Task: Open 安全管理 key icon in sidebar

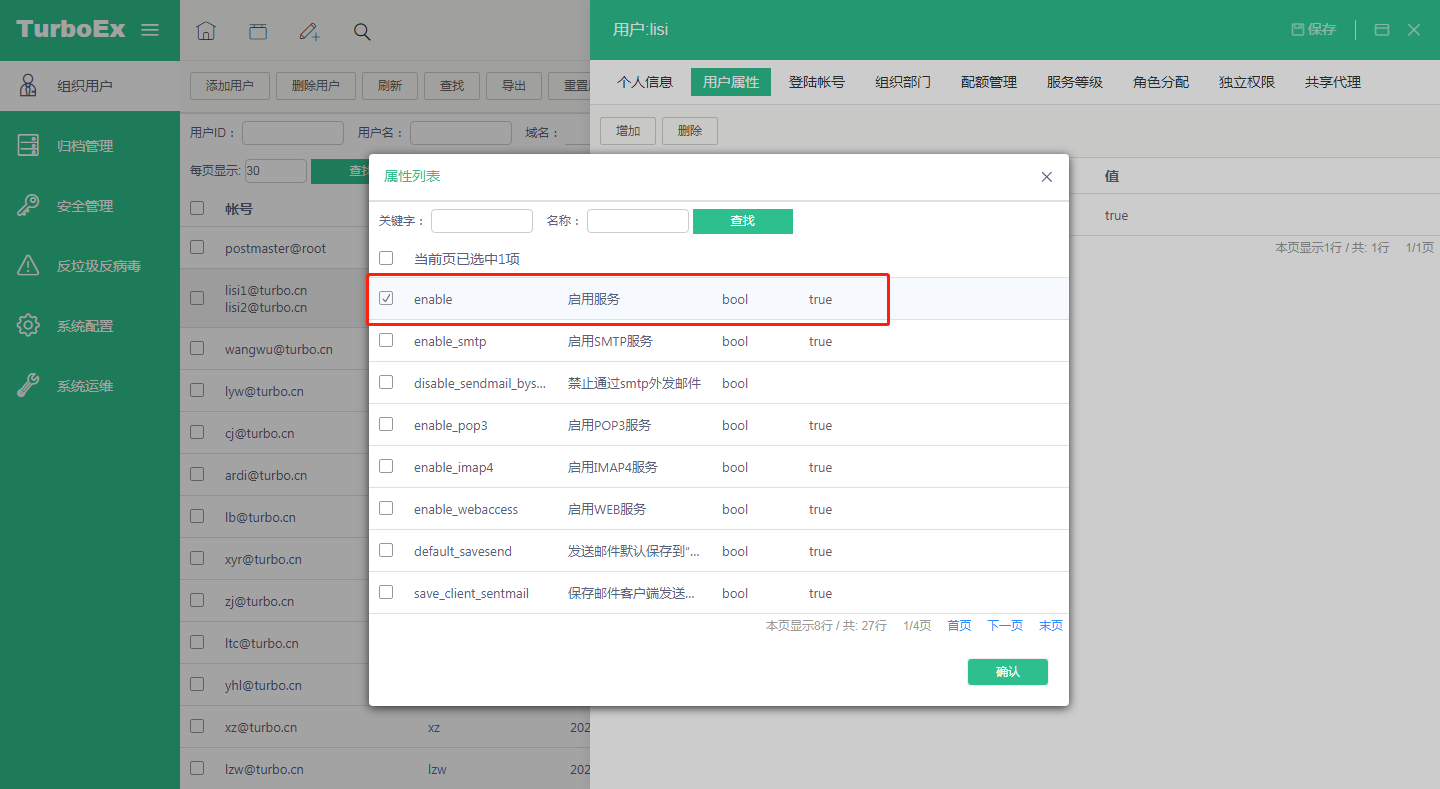Action: pos(28,206)
